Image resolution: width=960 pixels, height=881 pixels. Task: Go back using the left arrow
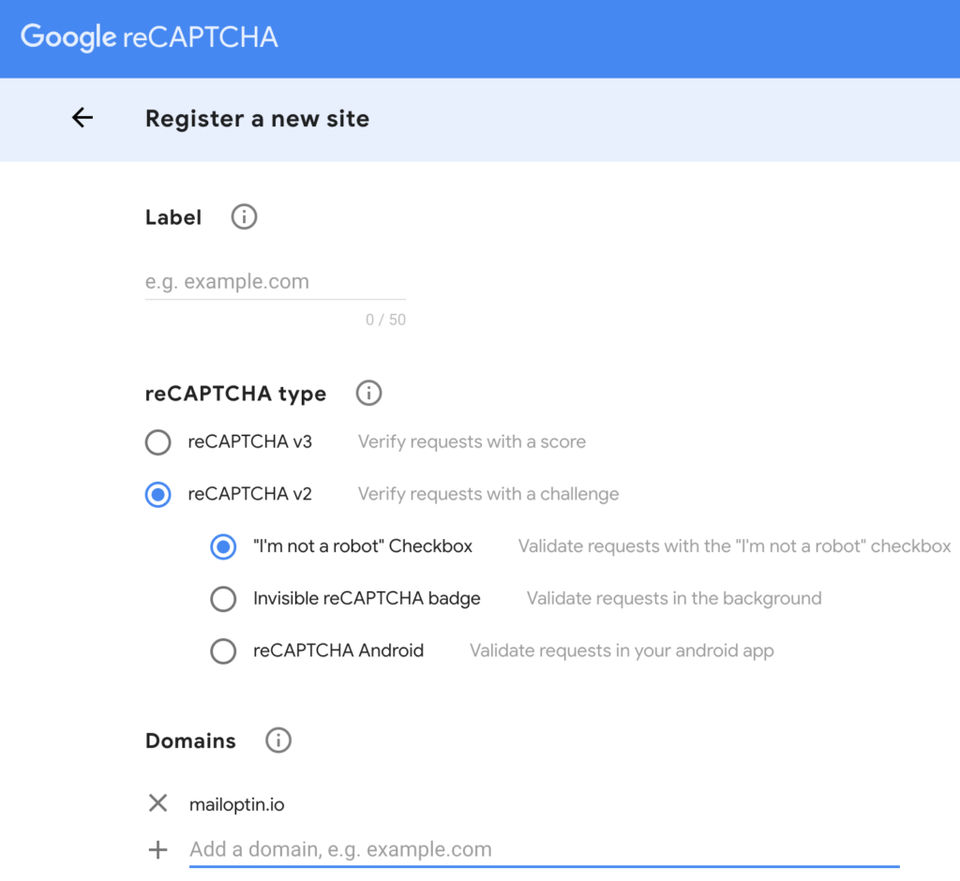(x=82, y=118)
